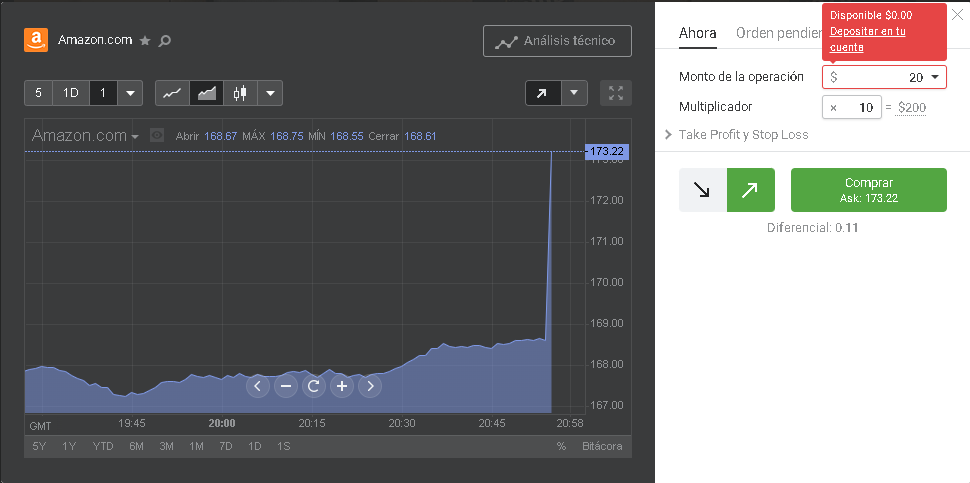Image resolution: width=970 pixels, height=483 pixels.
Task: Switch to candlestick chart type
Action: tap(240, 93)
